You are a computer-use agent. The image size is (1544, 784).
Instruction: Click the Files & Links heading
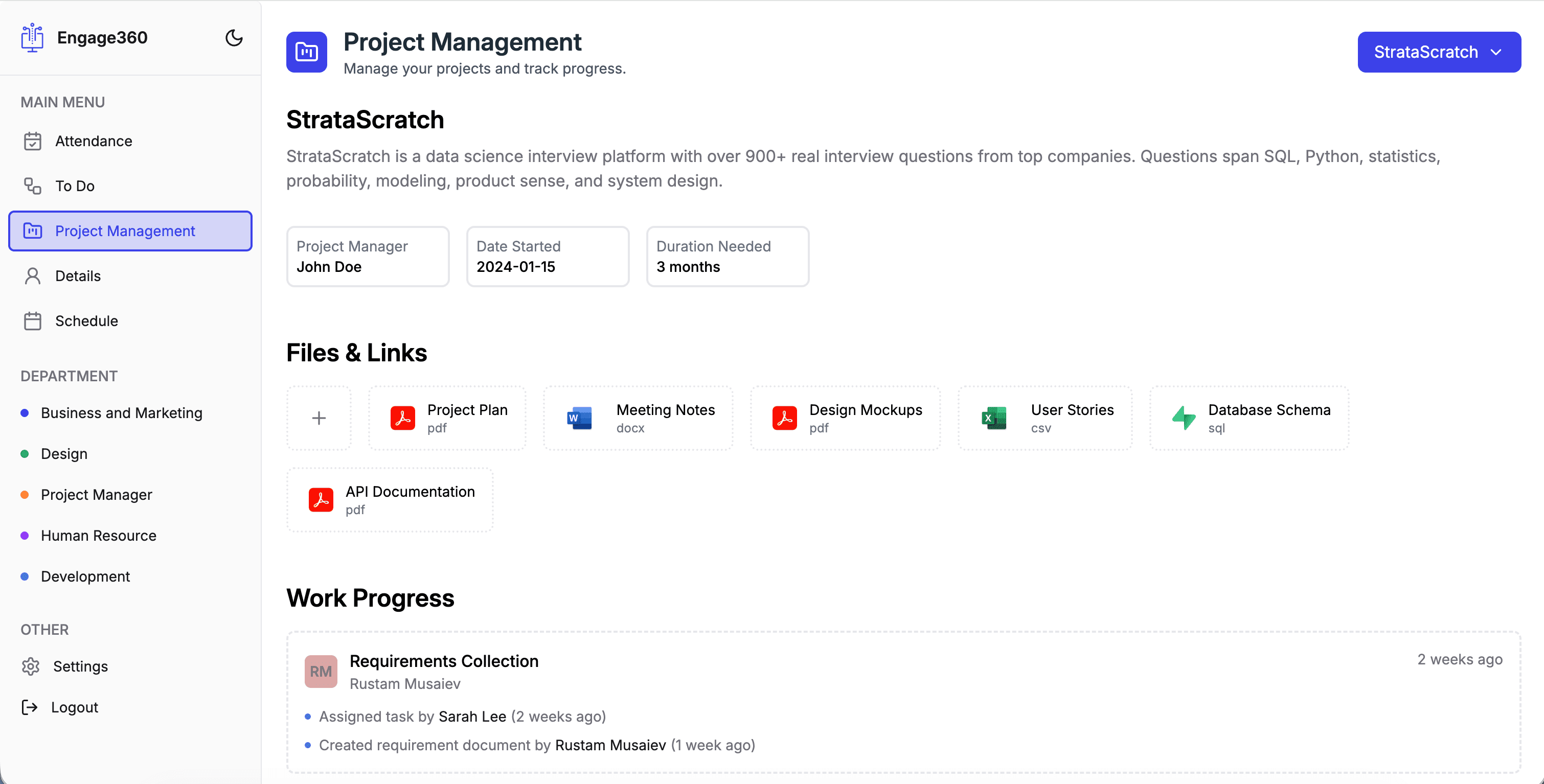pyautogui.click(x=357, y=353)
